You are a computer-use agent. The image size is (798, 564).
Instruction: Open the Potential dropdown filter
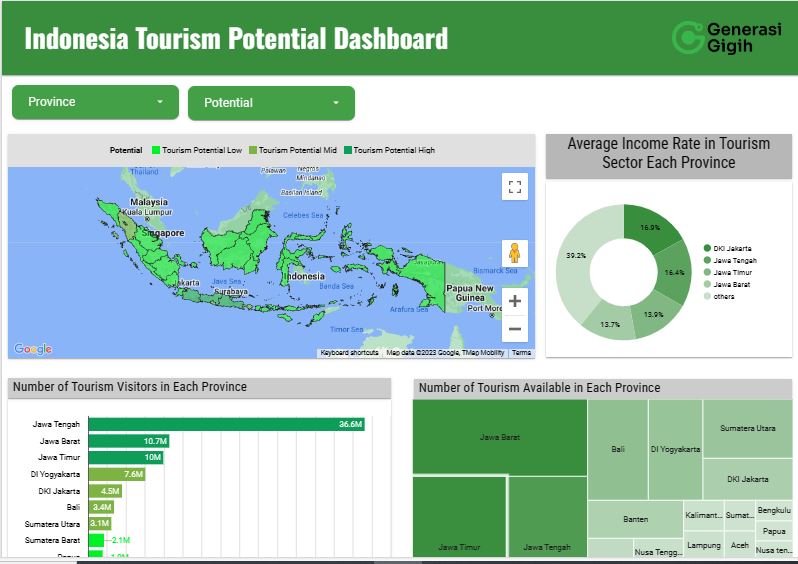[271, 103]
